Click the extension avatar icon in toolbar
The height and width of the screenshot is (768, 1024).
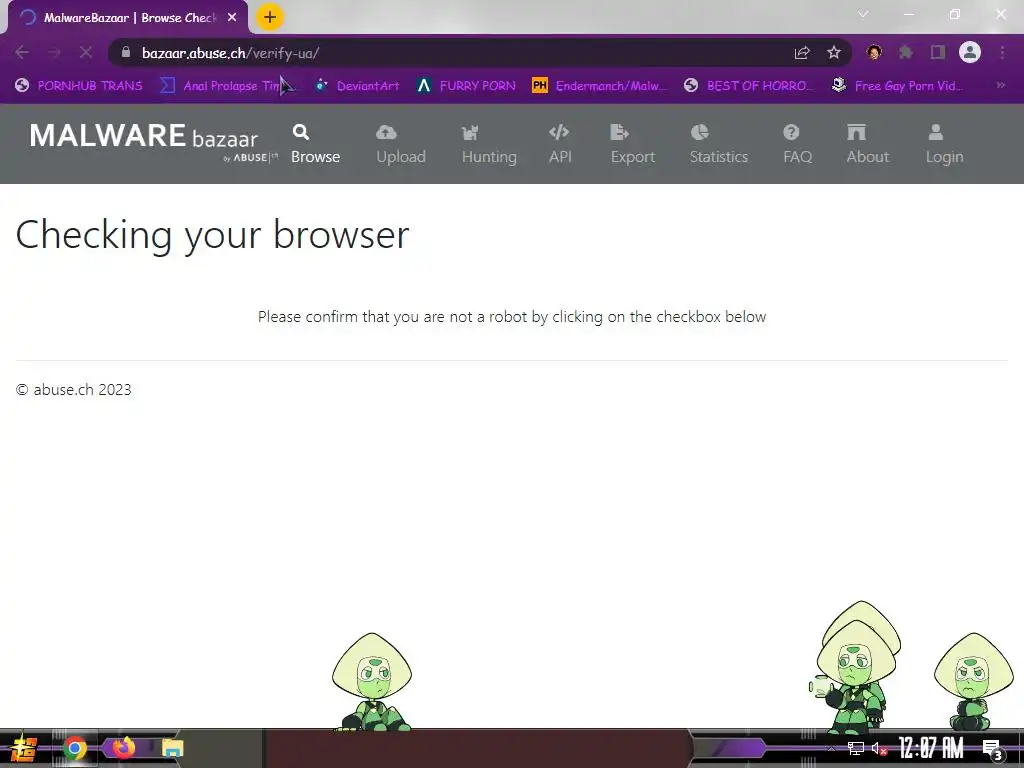point(874,52)
